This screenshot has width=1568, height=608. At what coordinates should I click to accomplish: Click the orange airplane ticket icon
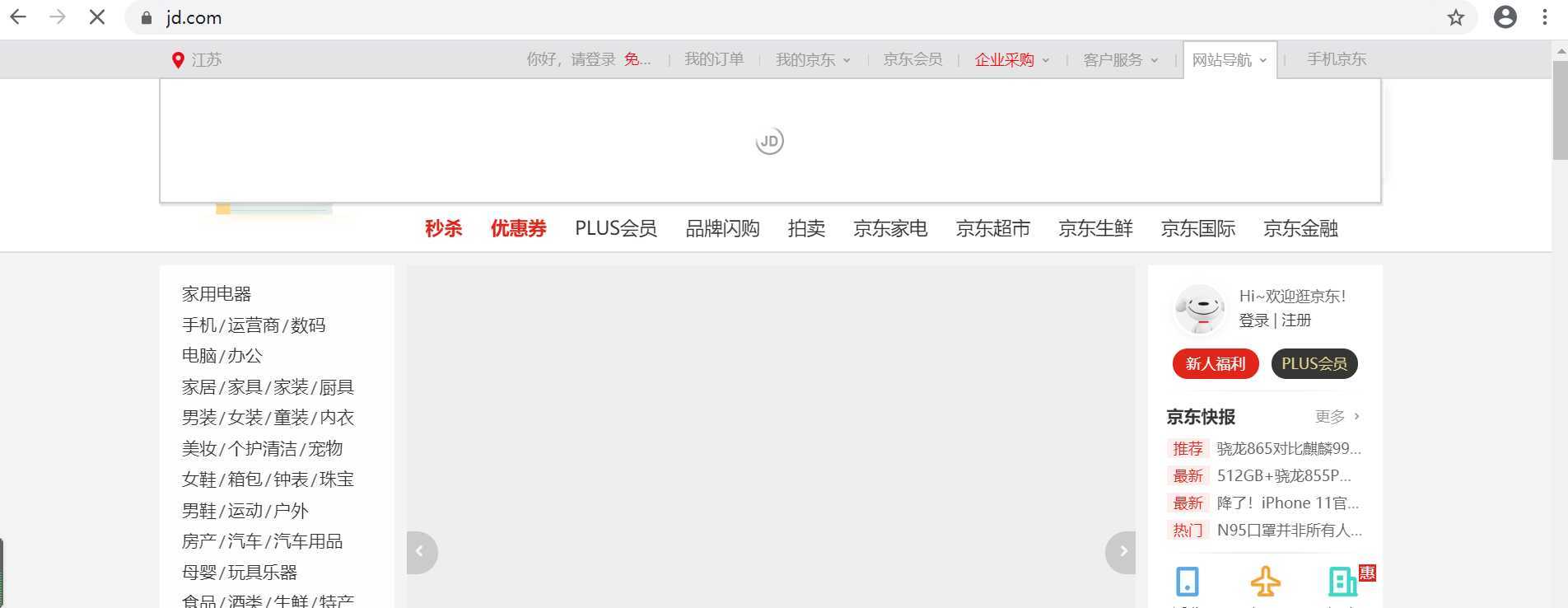coord(1265,582)
